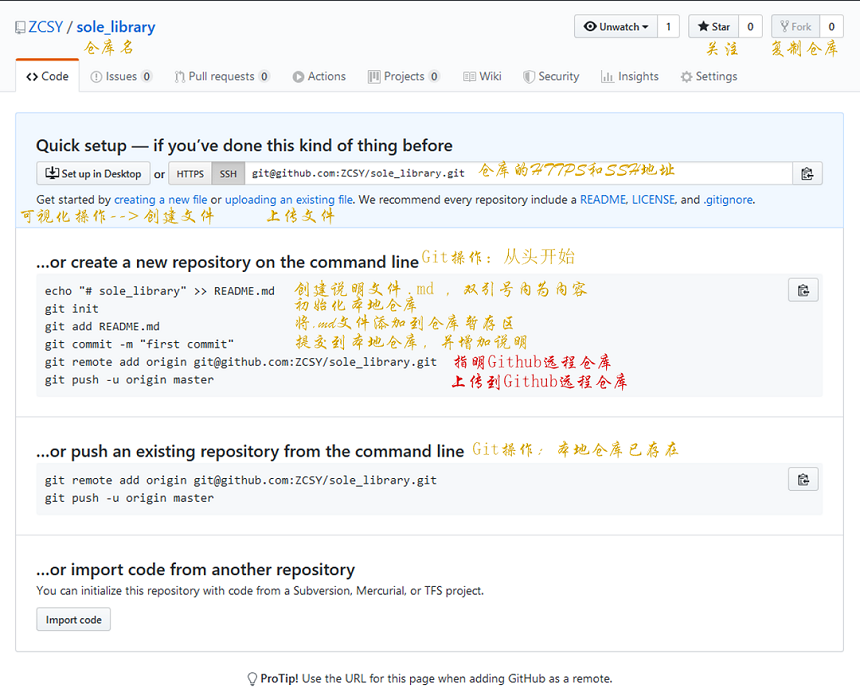The width and height of the screenshot is (860, 696).
Task: Click the Star count showing 0
Action: point(750,26)
